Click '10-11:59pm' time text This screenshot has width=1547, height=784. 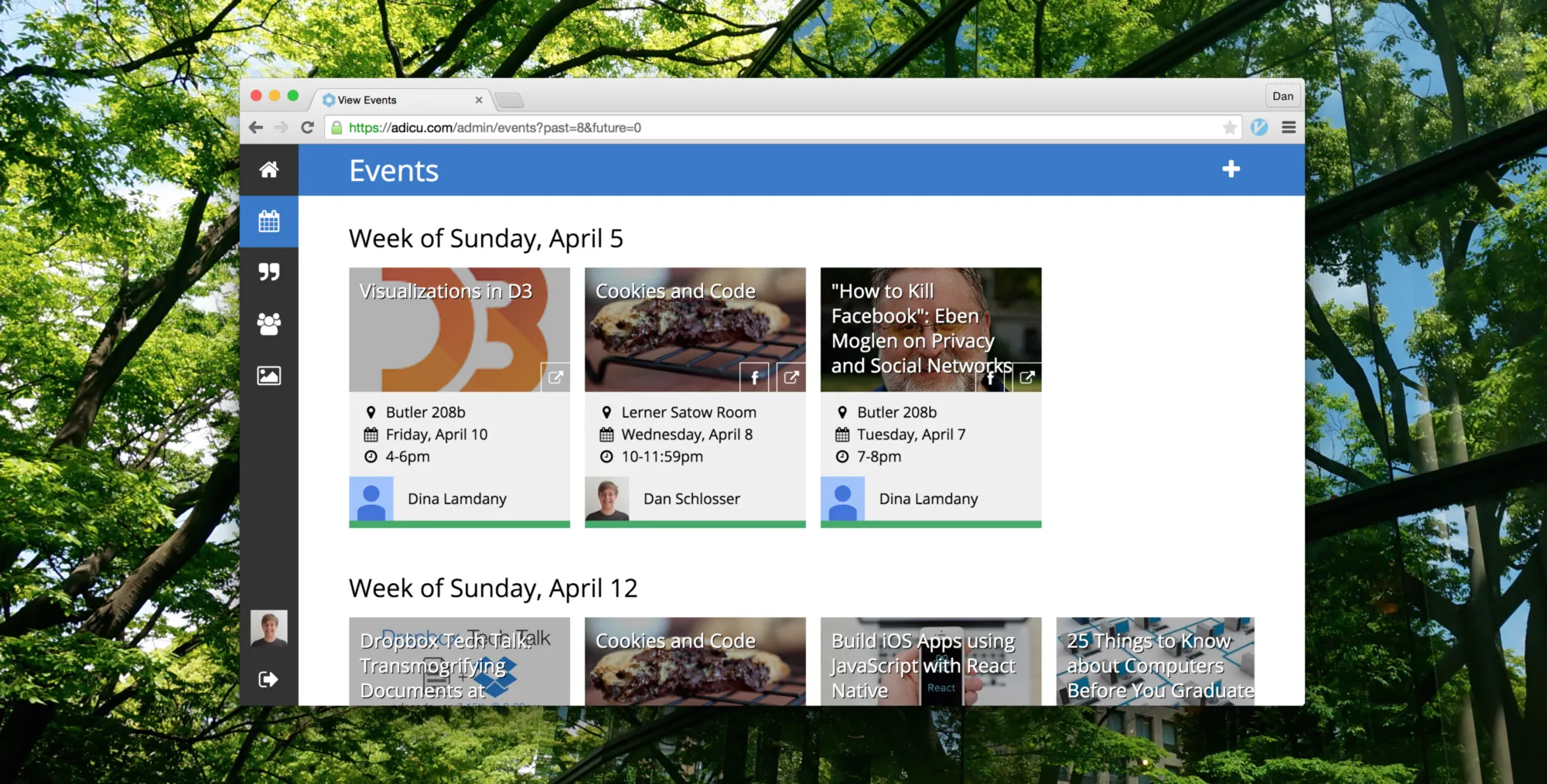click(x=662, y=456)
